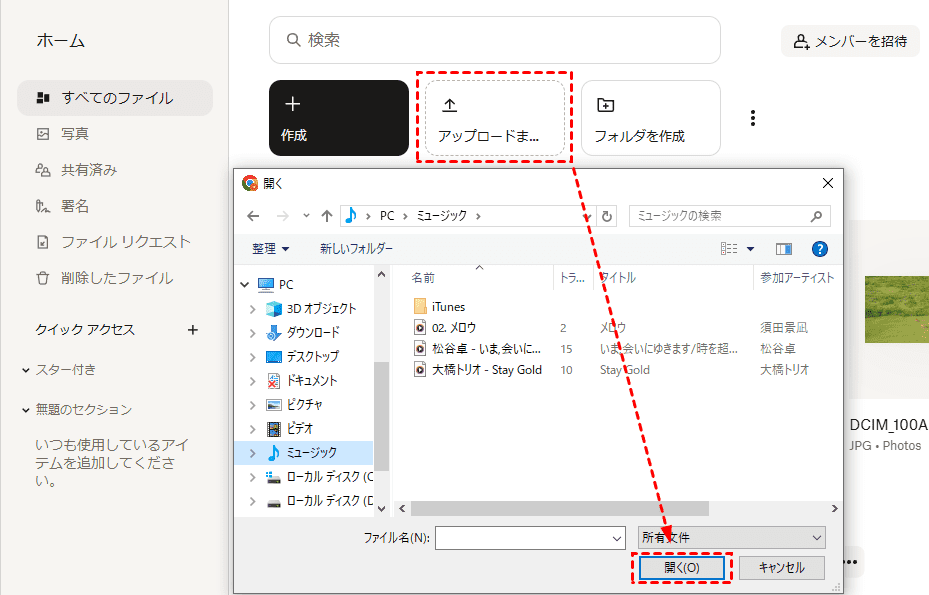
Task: Open the view options dropdown arrow in the toolbar
Action: (x=751, y=249)
